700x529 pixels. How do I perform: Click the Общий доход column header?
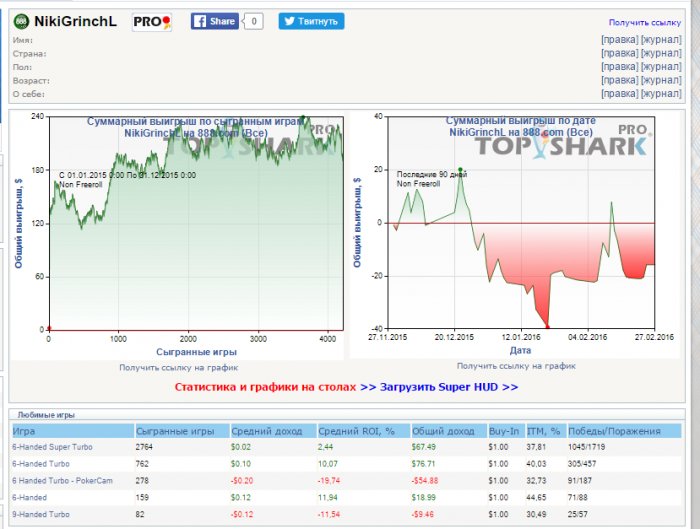(449, 431)
